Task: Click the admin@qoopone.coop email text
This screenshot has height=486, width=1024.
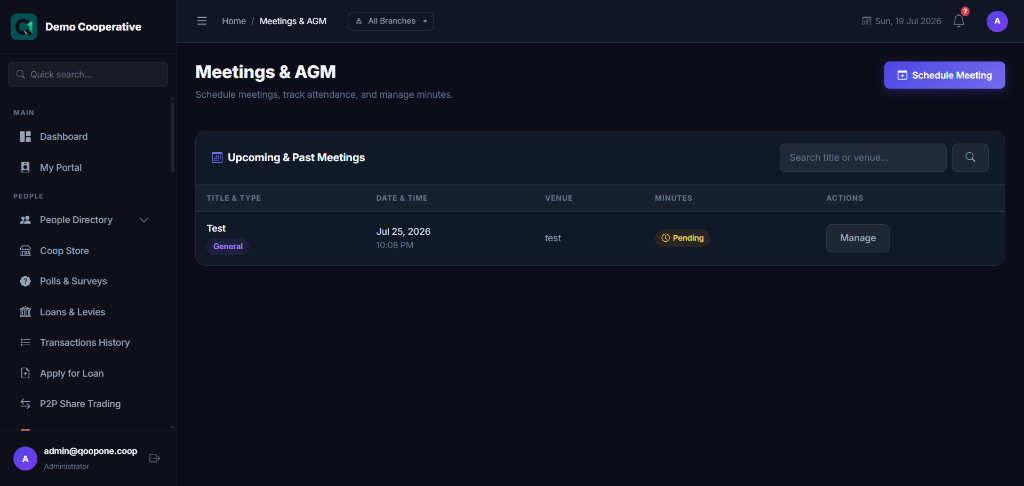Action: click(x=90, y=451)
